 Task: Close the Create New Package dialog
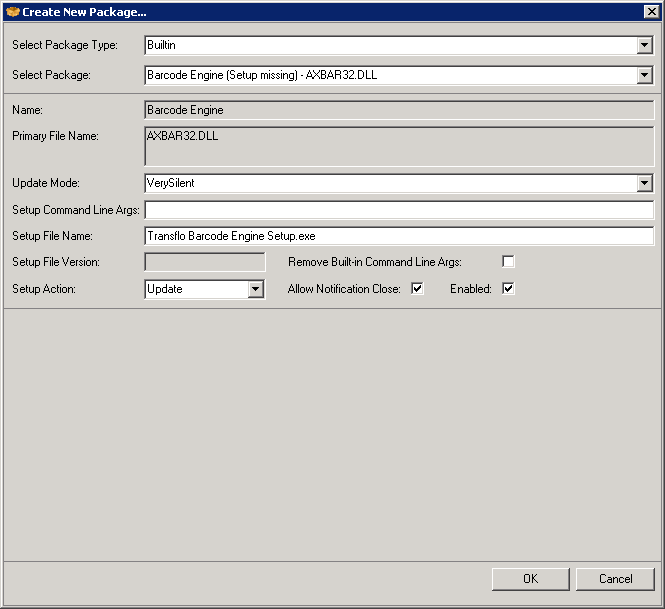(650, 11)
